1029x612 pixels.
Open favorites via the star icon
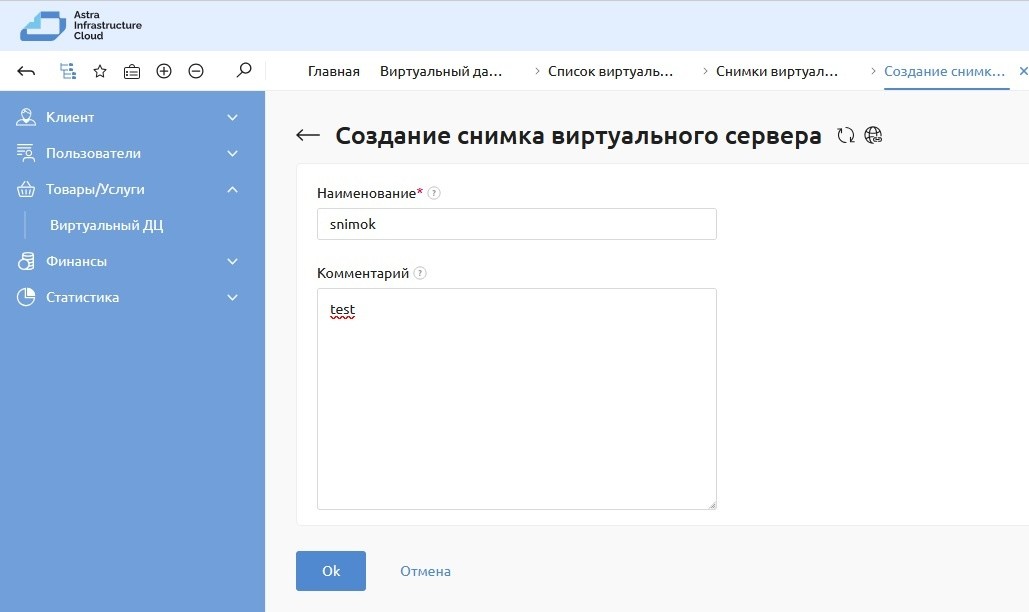[100, 71]
